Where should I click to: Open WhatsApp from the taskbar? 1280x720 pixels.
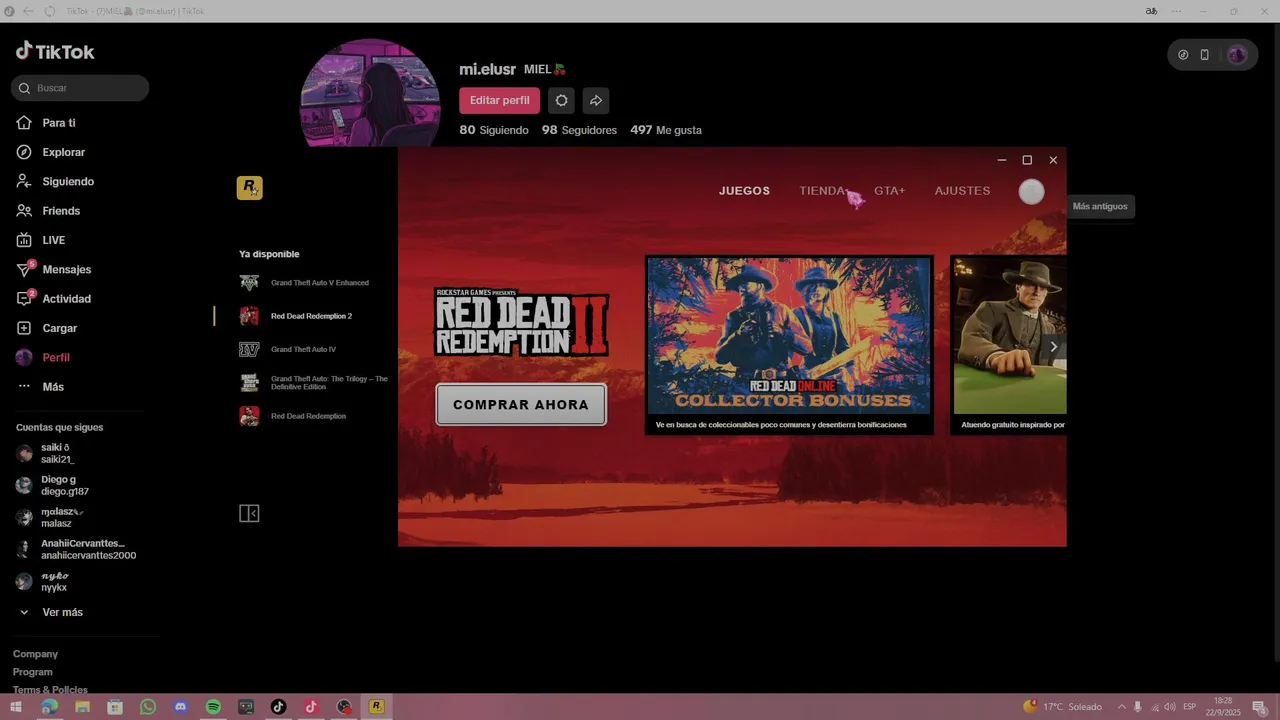click(148, 707)
